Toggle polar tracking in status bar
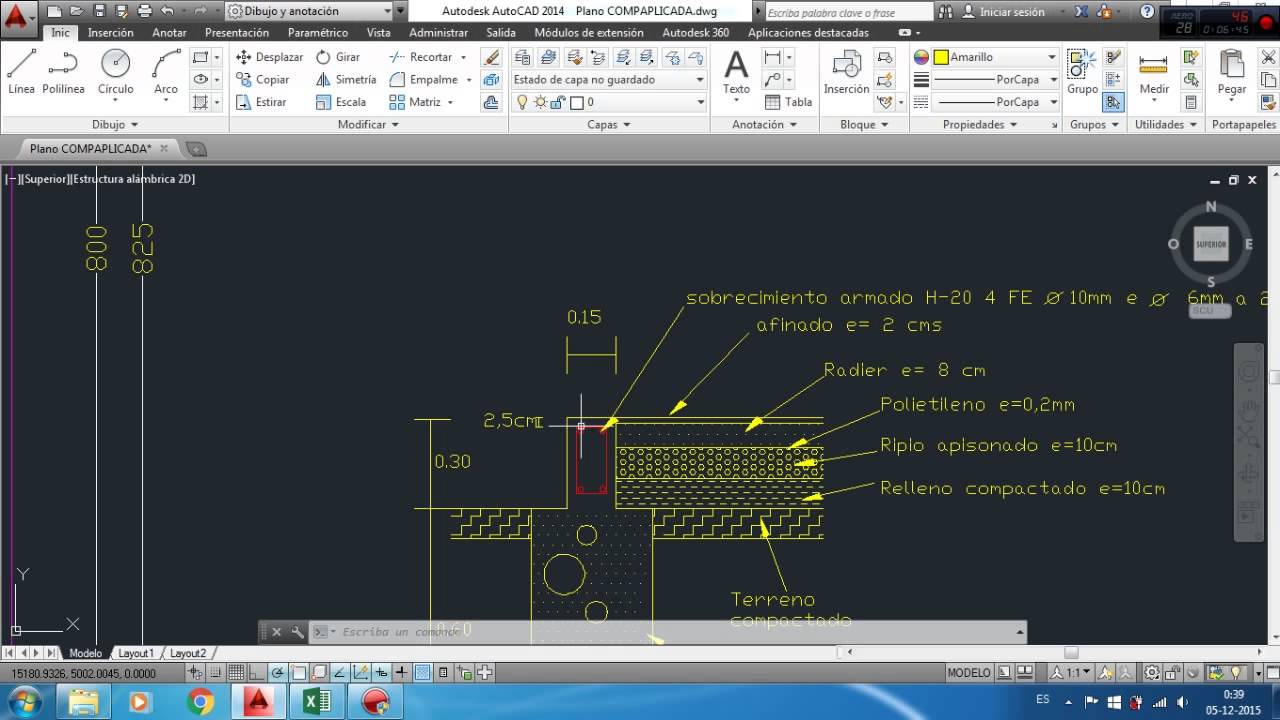 pyautogui.click(x=277, y=673)
